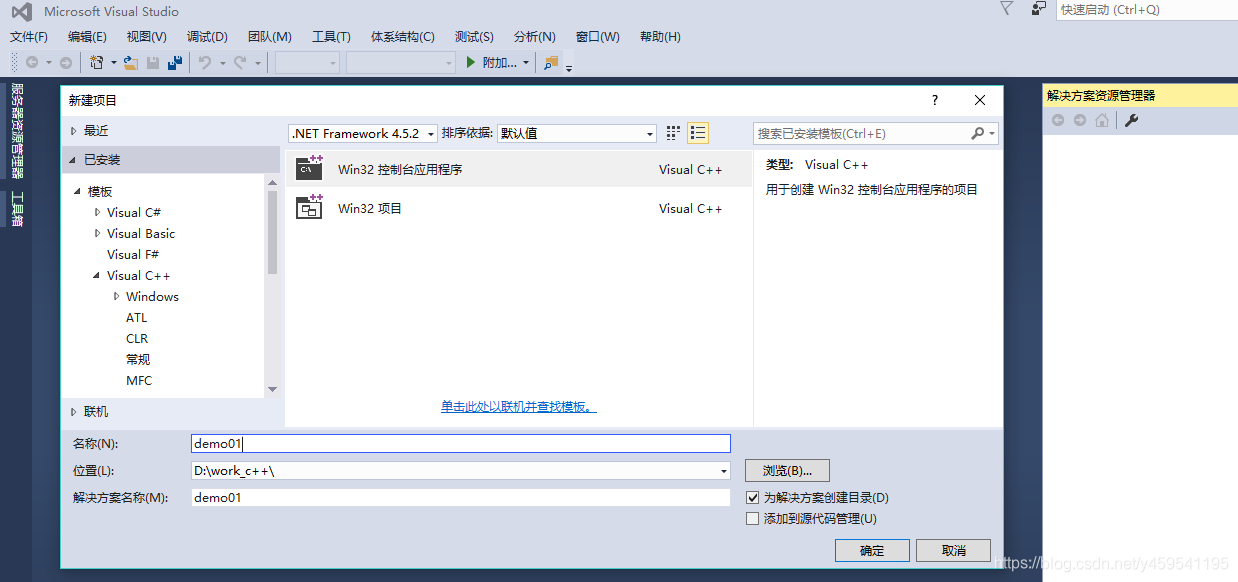Click the Win32 Console Application template icon
The width and height of the screenshot is (1238, 582).
[x=309, y=168]
